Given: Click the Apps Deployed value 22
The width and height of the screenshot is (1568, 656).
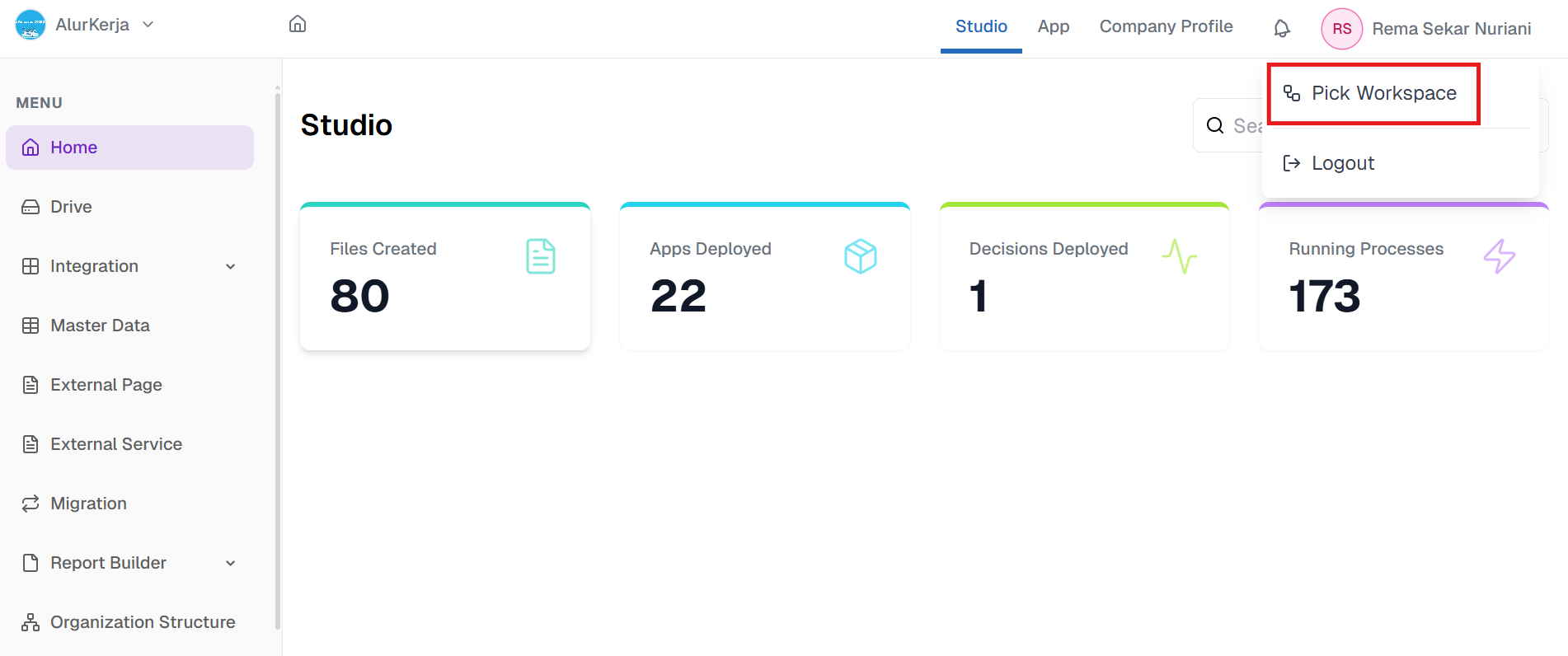Looking at the screenshot, I should coord(678,297).
